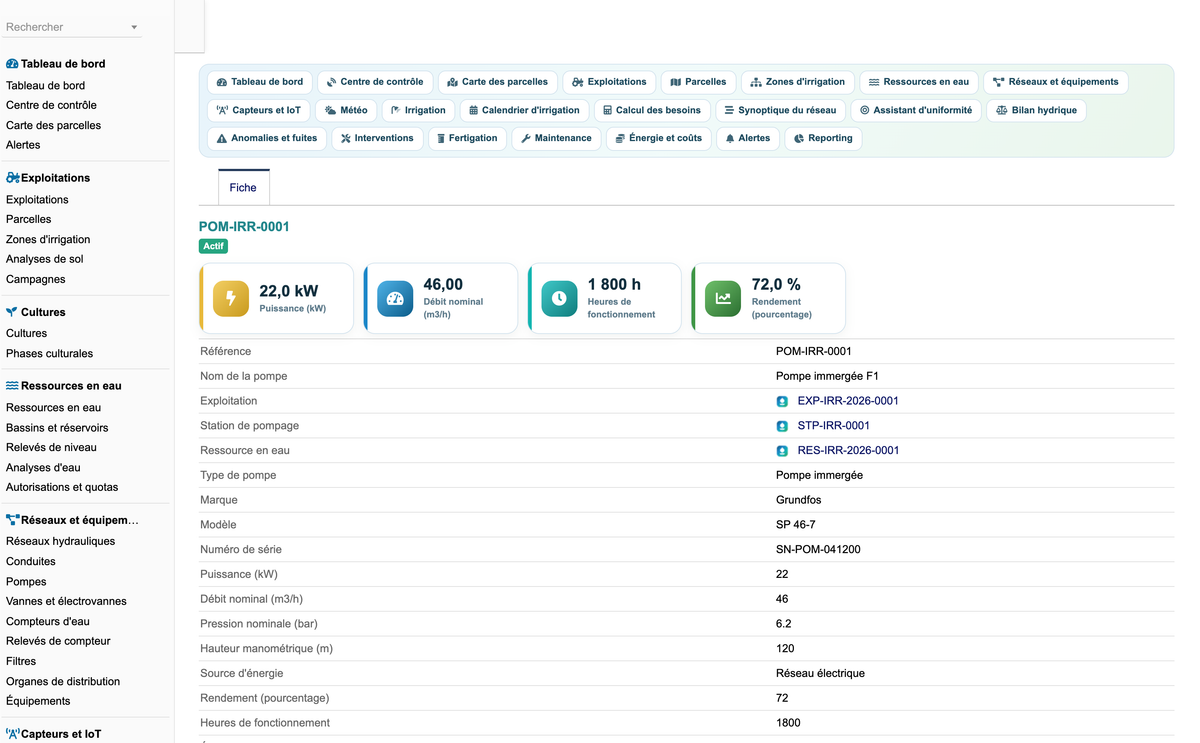Open Organes de distribution in the sidebar
The image size is (1200, 743).
(x=63, y=682)
